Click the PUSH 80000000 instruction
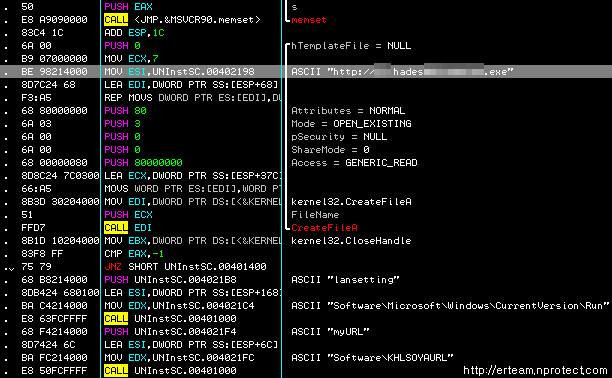This screenshot has width=612, height=378. [143, 162]
